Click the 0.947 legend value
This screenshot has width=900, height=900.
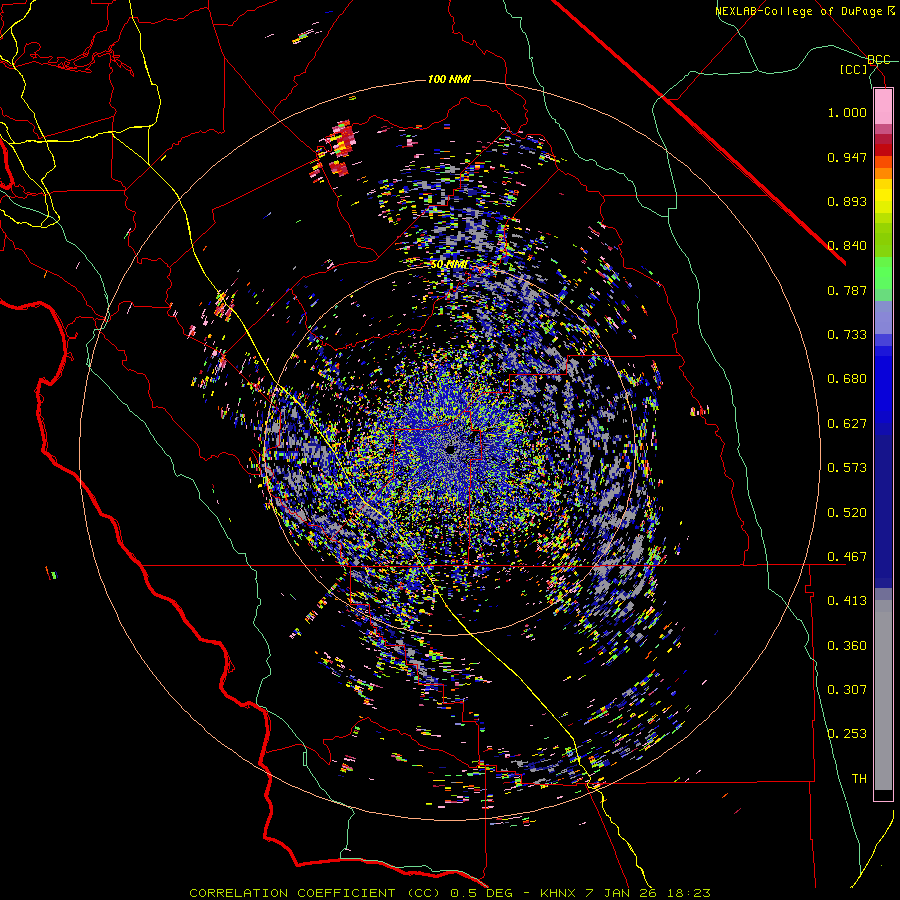(847, 157)
